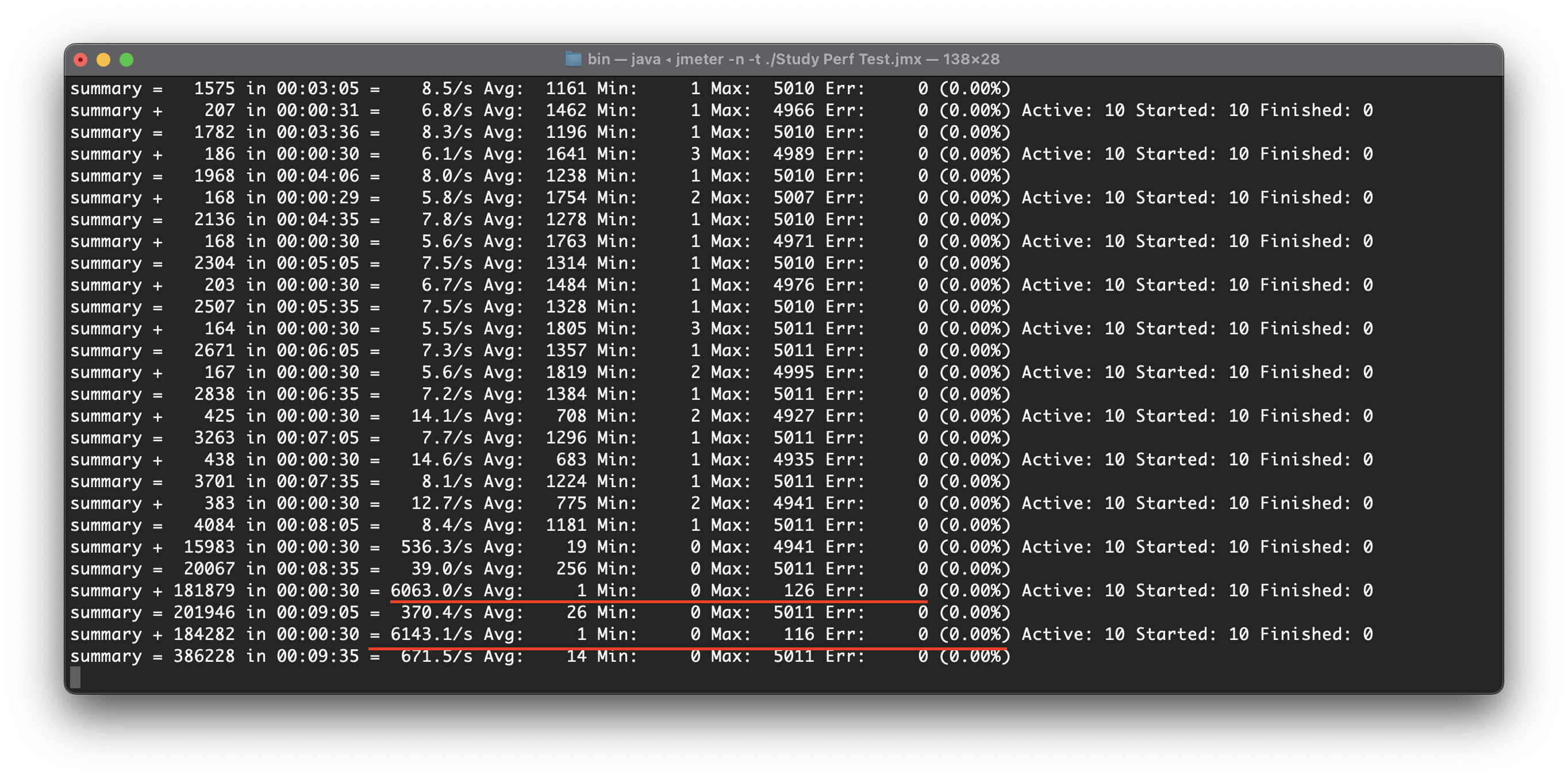Click the 6143.1/s throughput value
The image size is (1568, 779).
click(x=431, y=634)
